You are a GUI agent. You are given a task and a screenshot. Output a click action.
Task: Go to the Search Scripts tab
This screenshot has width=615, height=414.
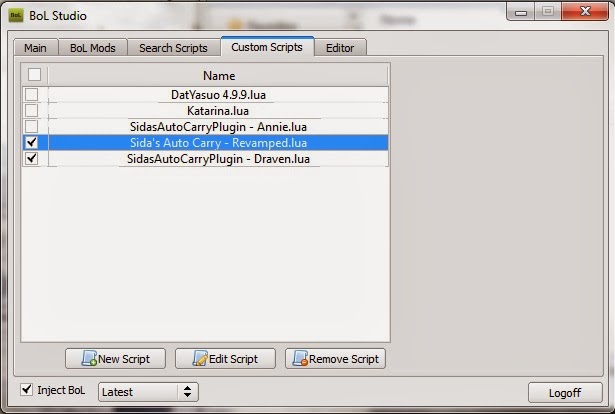pyautogui.click(x=173, y=48)
